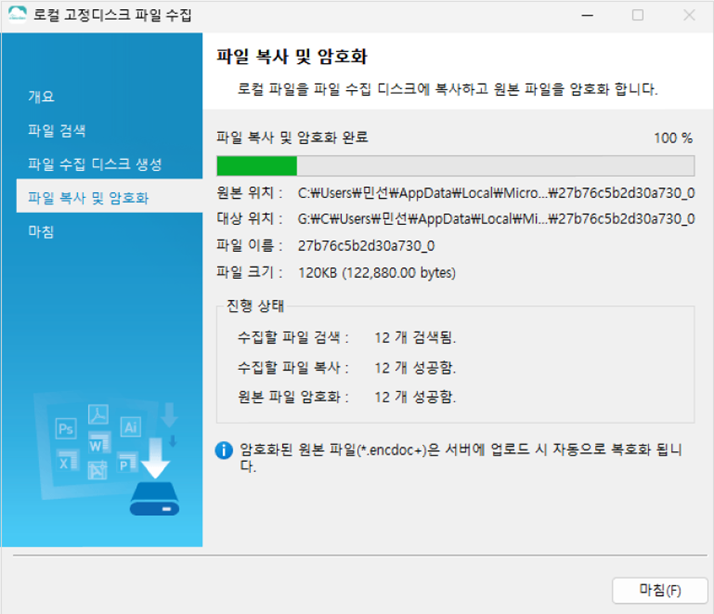Image resolution: width=714 pixels, height=614 pixels.
Task: Select the 개요 step in sidebar
Action: click(41, 97)
